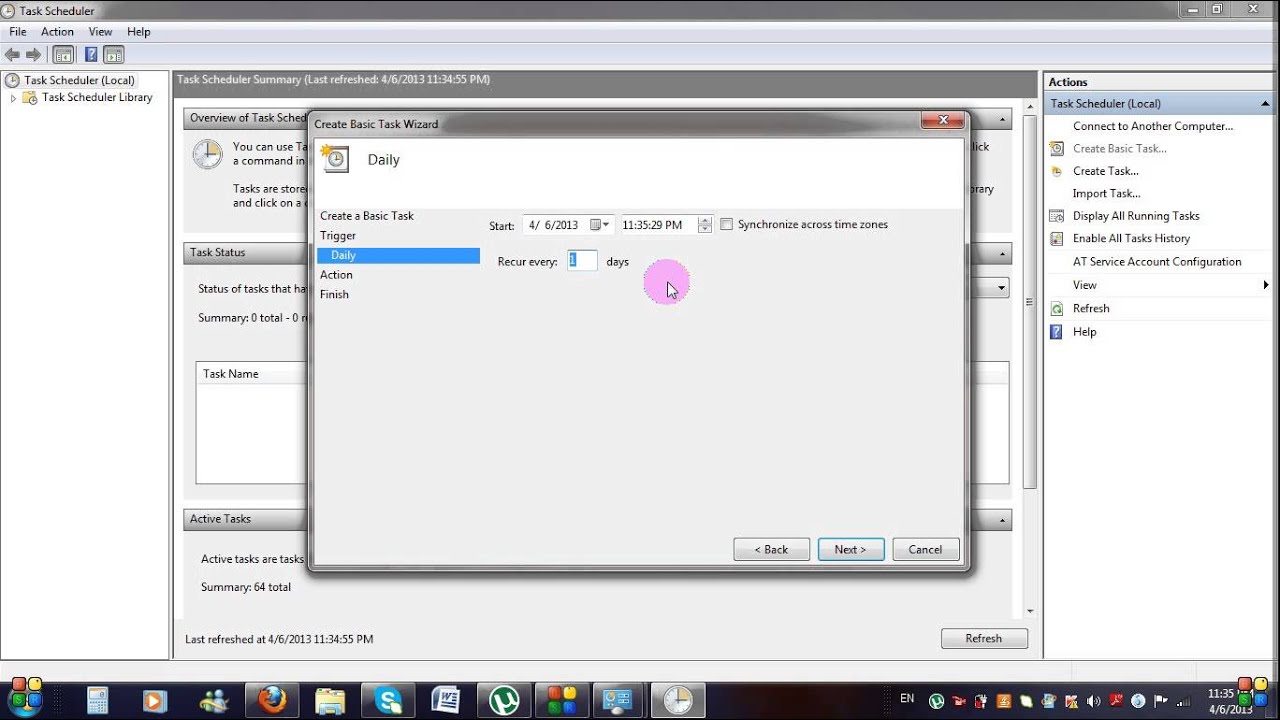This screenshot has height=720, width=1280.
Task: Expand the Task Scheduler Library tree node
Action: coord(13,98)
